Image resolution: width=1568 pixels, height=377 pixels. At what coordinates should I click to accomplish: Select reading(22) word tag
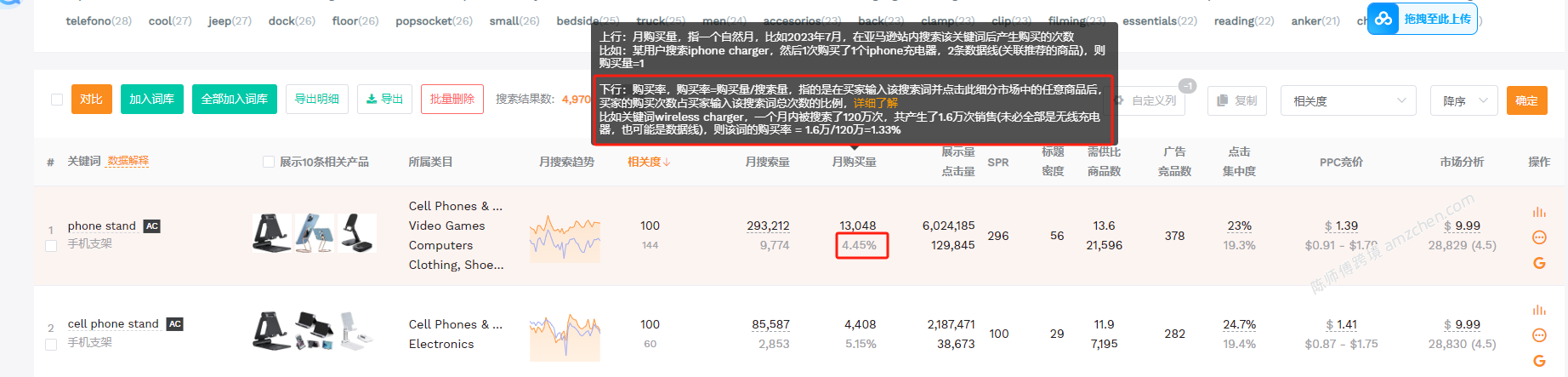[1244, 20]
